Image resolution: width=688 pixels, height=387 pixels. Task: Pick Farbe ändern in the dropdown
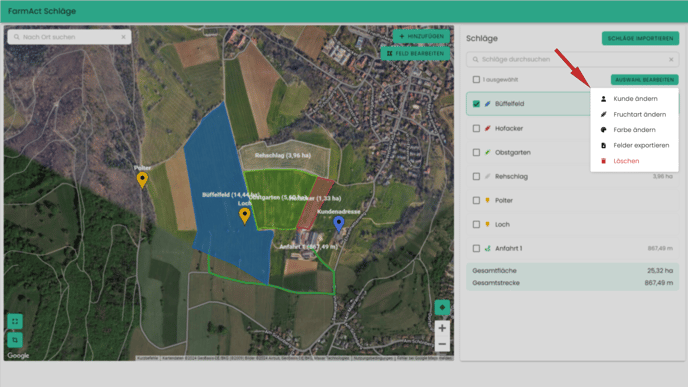tap(634, 129)
